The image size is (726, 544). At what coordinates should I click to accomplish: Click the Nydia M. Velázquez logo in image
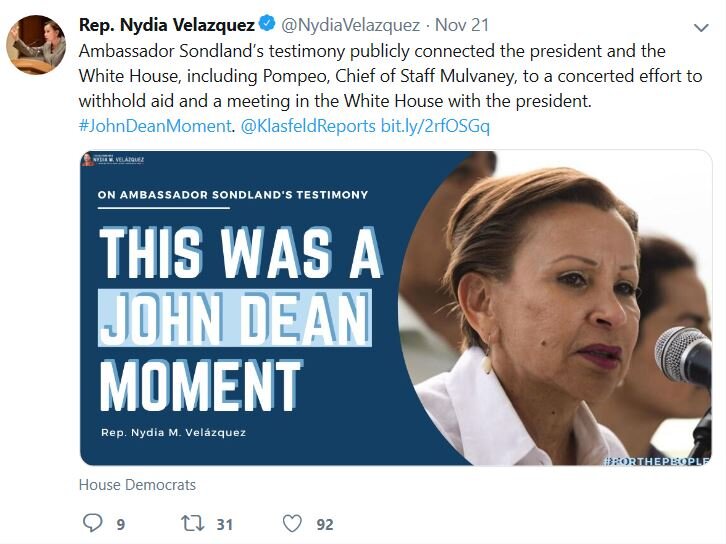pyautogui.click(x=115, y=160)
